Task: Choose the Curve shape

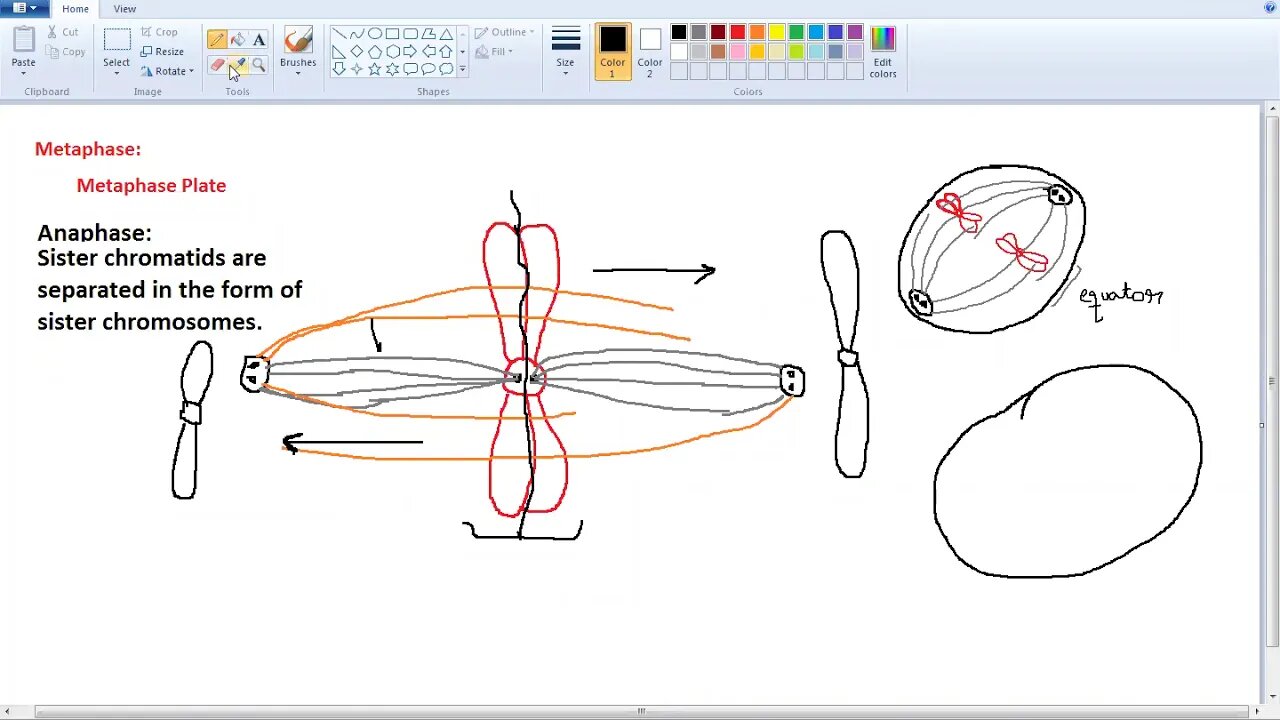Action: [357, 34]
